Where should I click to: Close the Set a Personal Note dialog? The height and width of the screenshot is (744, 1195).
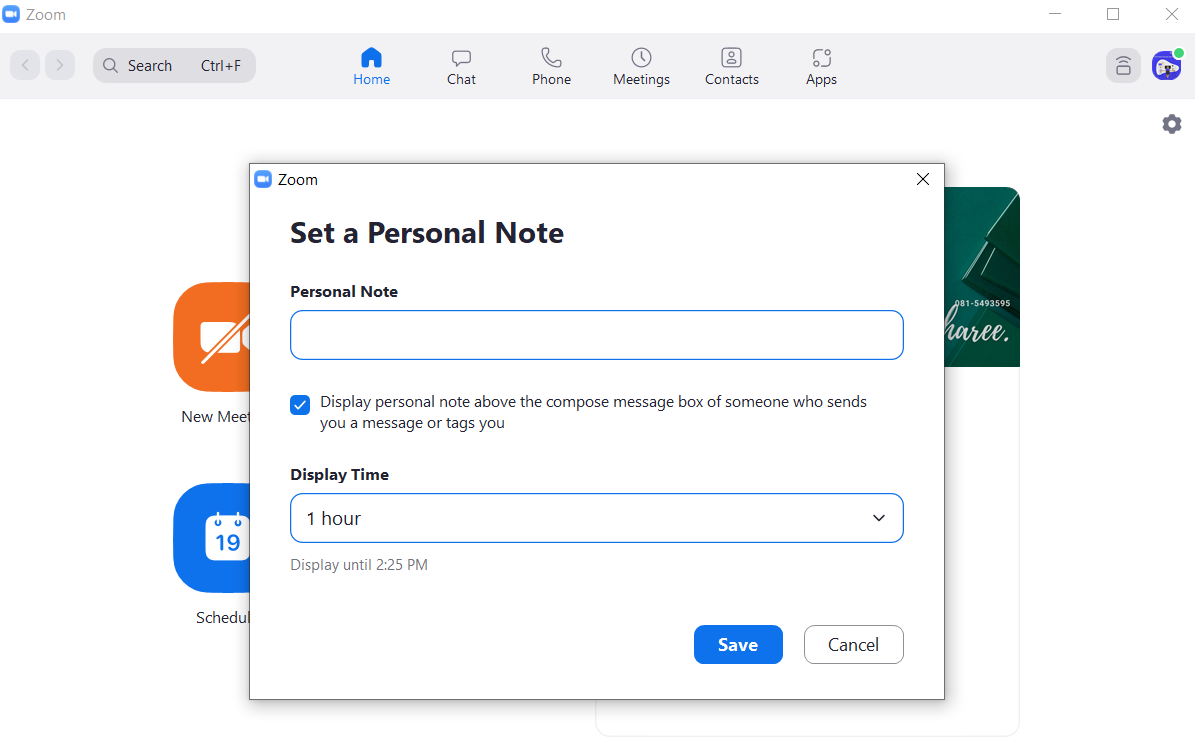point(923,179)
